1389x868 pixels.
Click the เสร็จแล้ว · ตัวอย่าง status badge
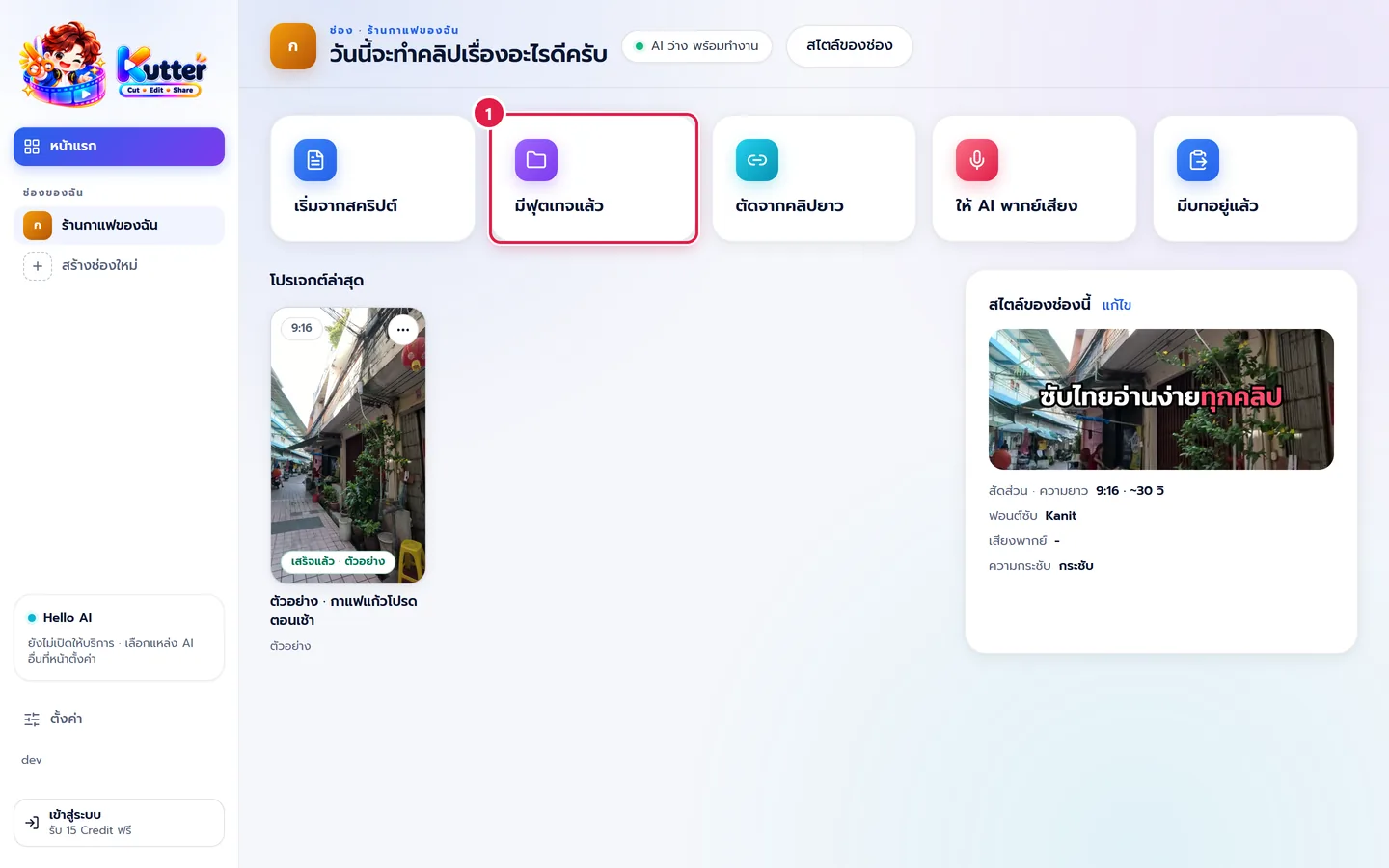[338, 561]
